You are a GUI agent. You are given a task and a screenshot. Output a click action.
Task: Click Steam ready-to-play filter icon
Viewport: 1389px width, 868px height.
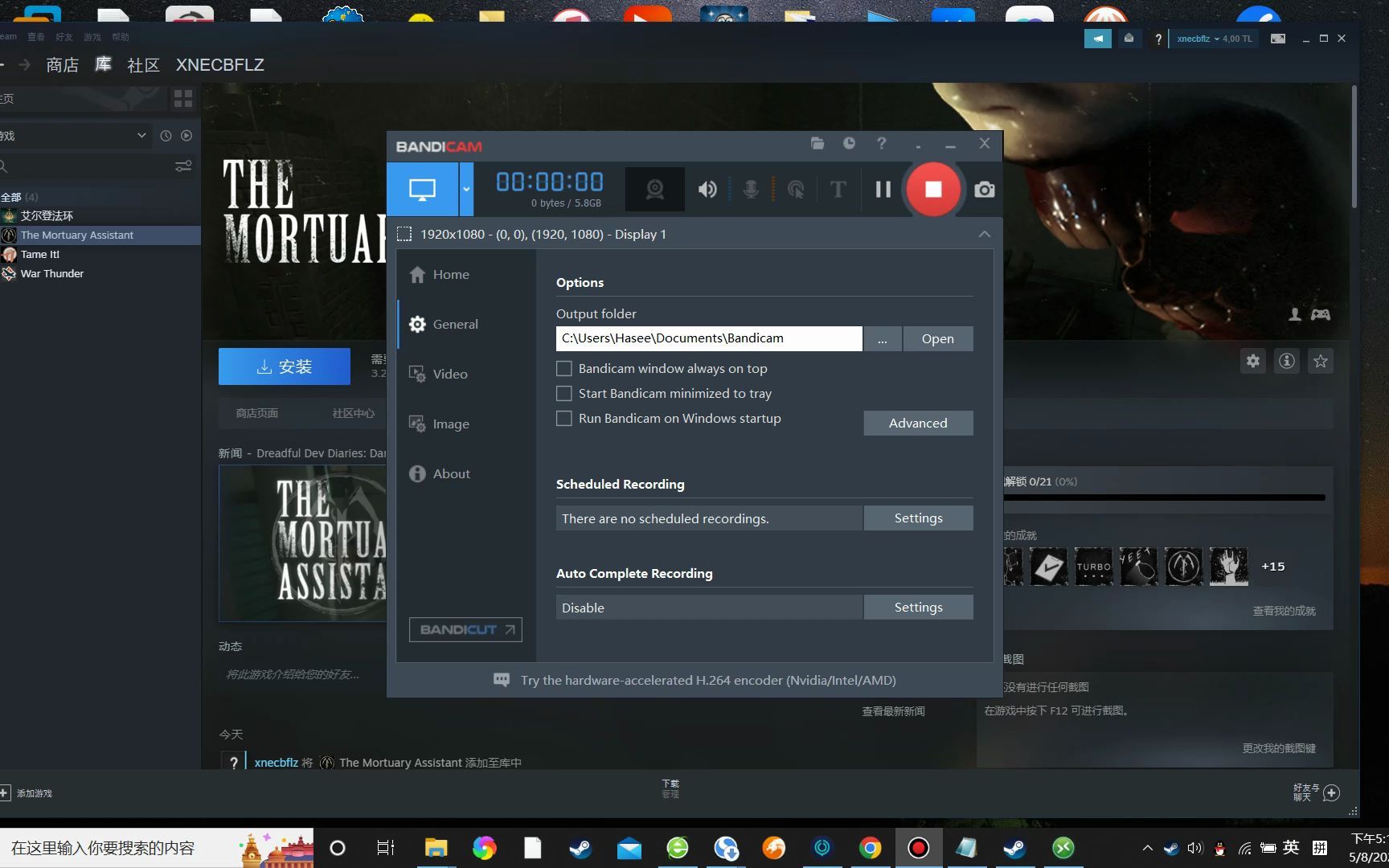pyautogui.click(x=186, y=136)
